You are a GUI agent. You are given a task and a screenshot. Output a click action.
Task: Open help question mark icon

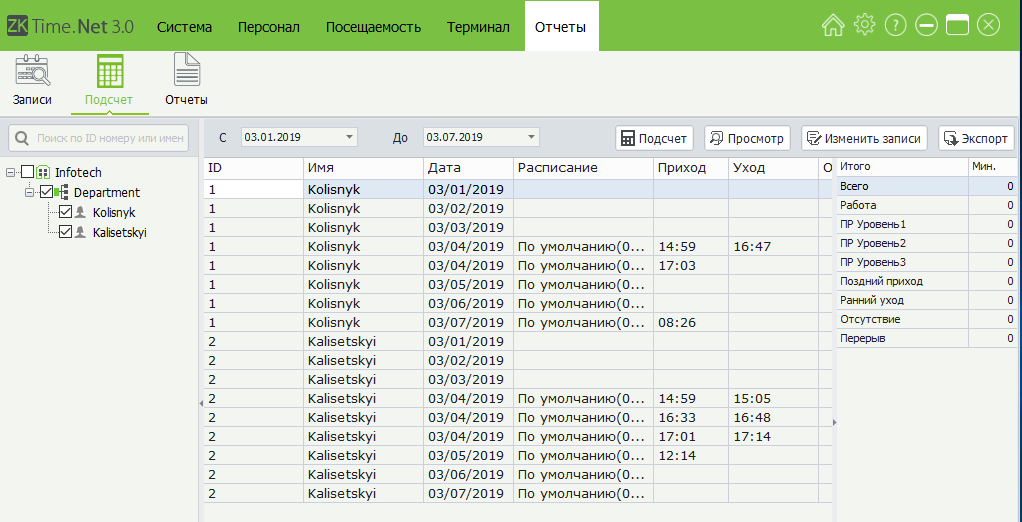tap(895, 25)
